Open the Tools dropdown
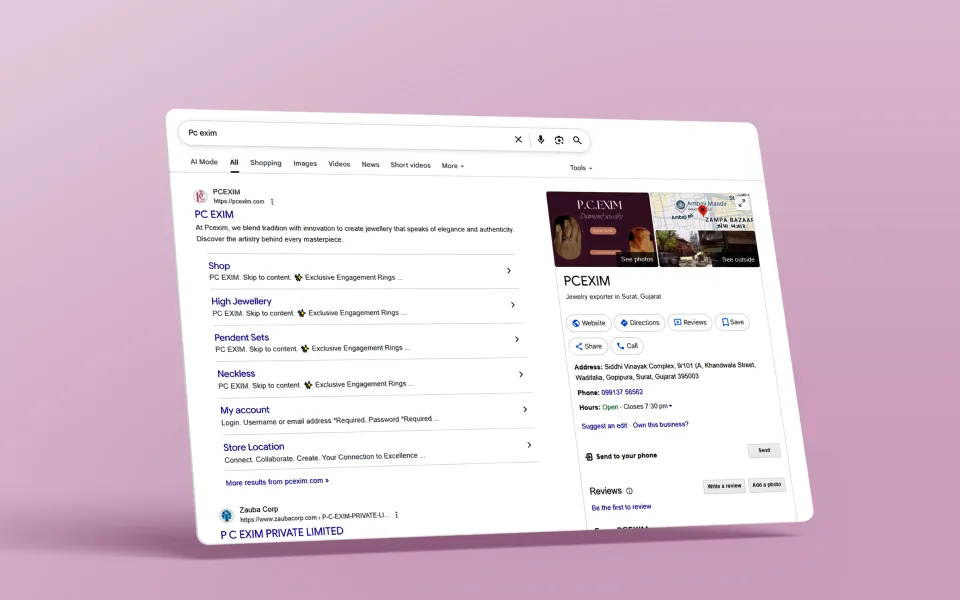Screen dimensions: 960x600 coord(581,167)
